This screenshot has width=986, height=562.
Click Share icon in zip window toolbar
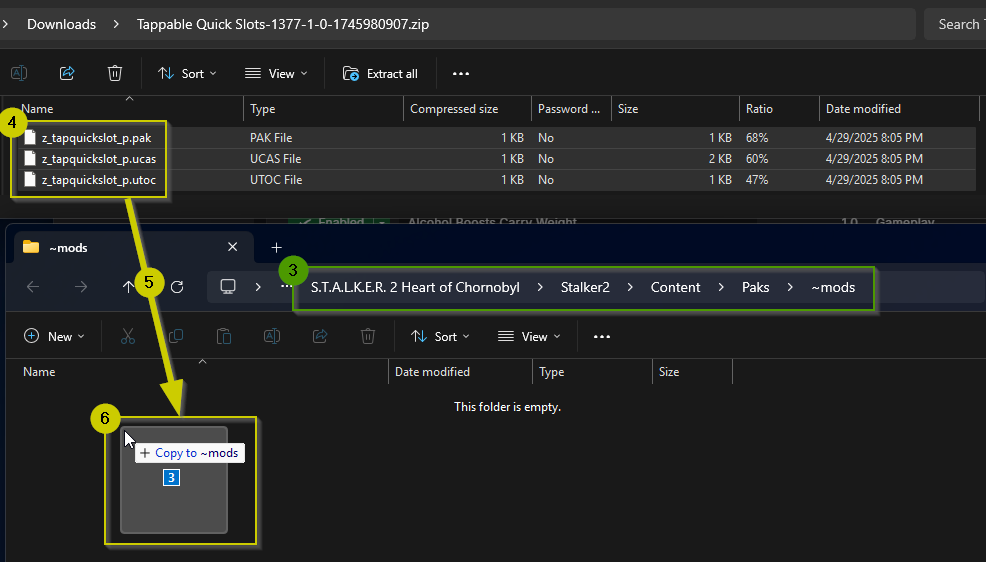(67, 74)
